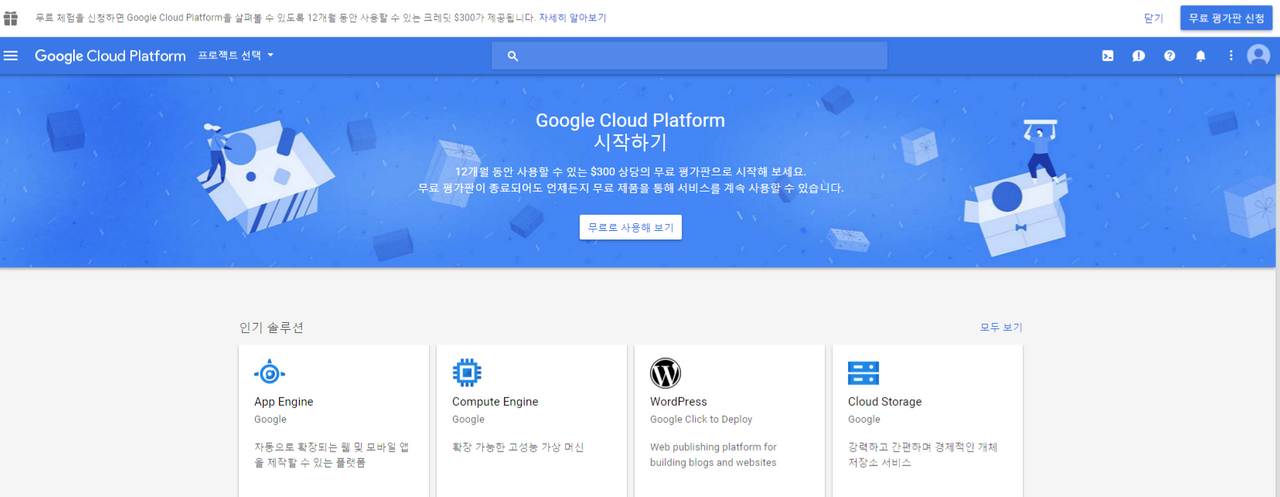Show notifications bell panel
Screen dimensions: 1280x497
click(x=1200, y=56)
